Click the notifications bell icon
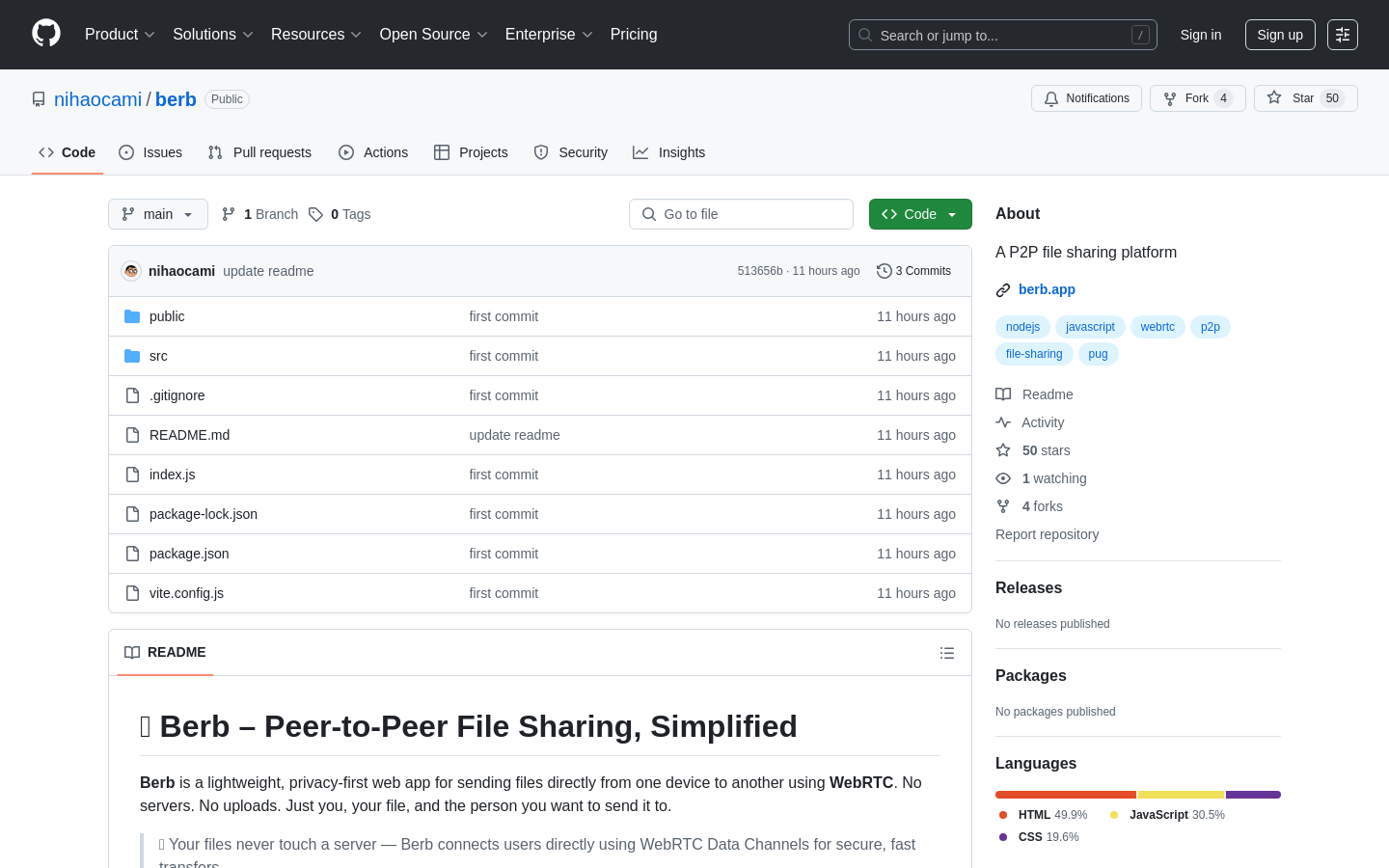 [1051, 98]
